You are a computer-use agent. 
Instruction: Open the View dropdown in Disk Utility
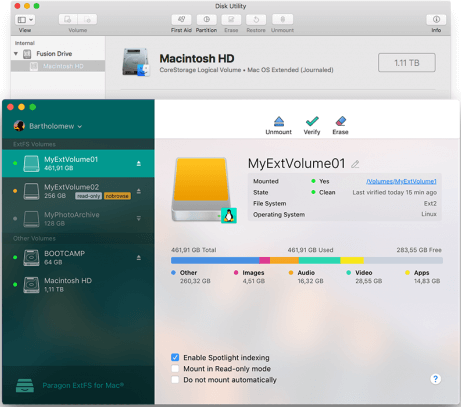pos(25,20)
